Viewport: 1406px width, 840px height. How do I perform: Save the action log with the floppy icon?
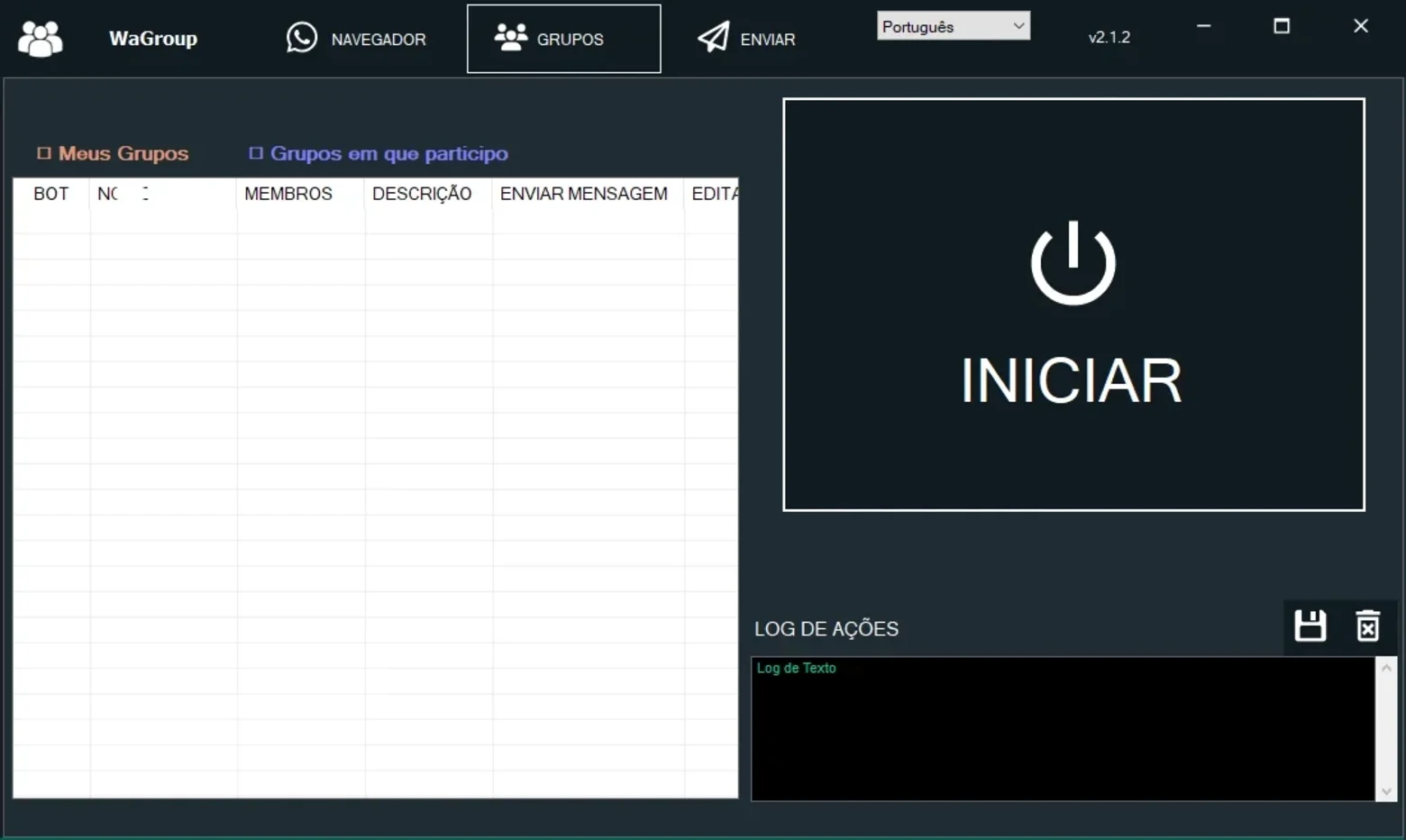point(1310,625)
